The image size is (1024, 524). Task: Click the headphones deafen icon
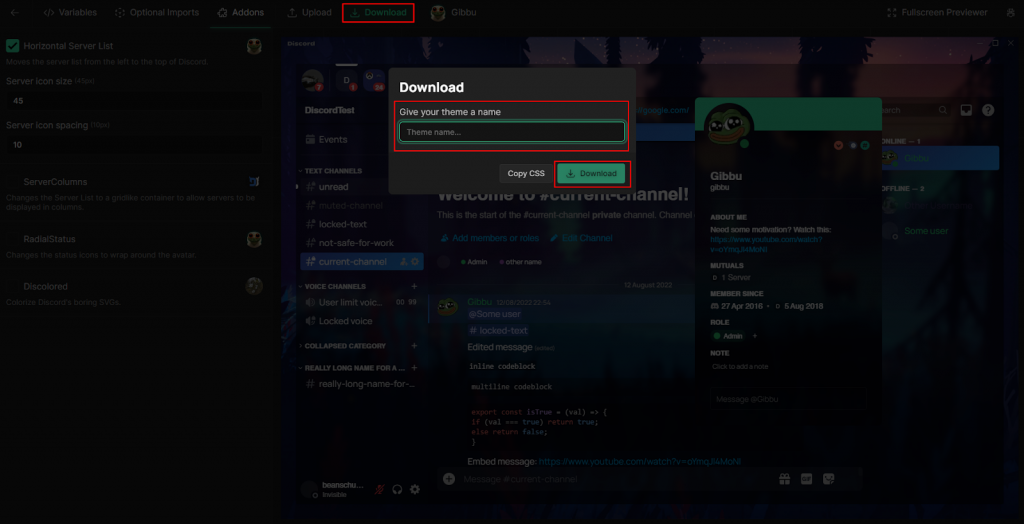[397, 489]
